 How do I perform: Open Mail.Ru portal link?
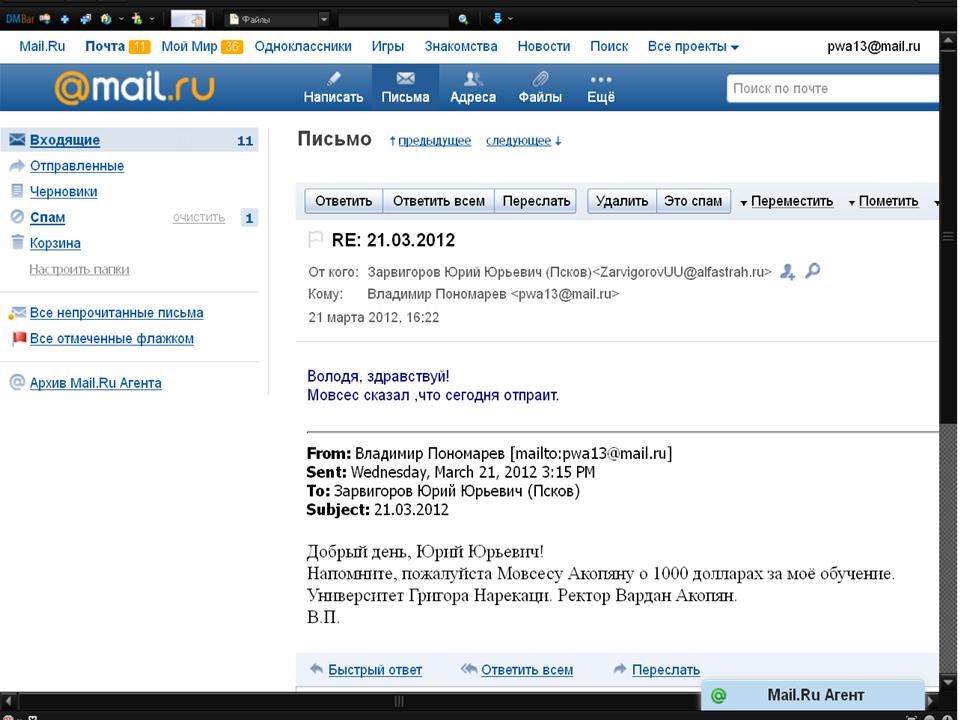pos(42,47)
